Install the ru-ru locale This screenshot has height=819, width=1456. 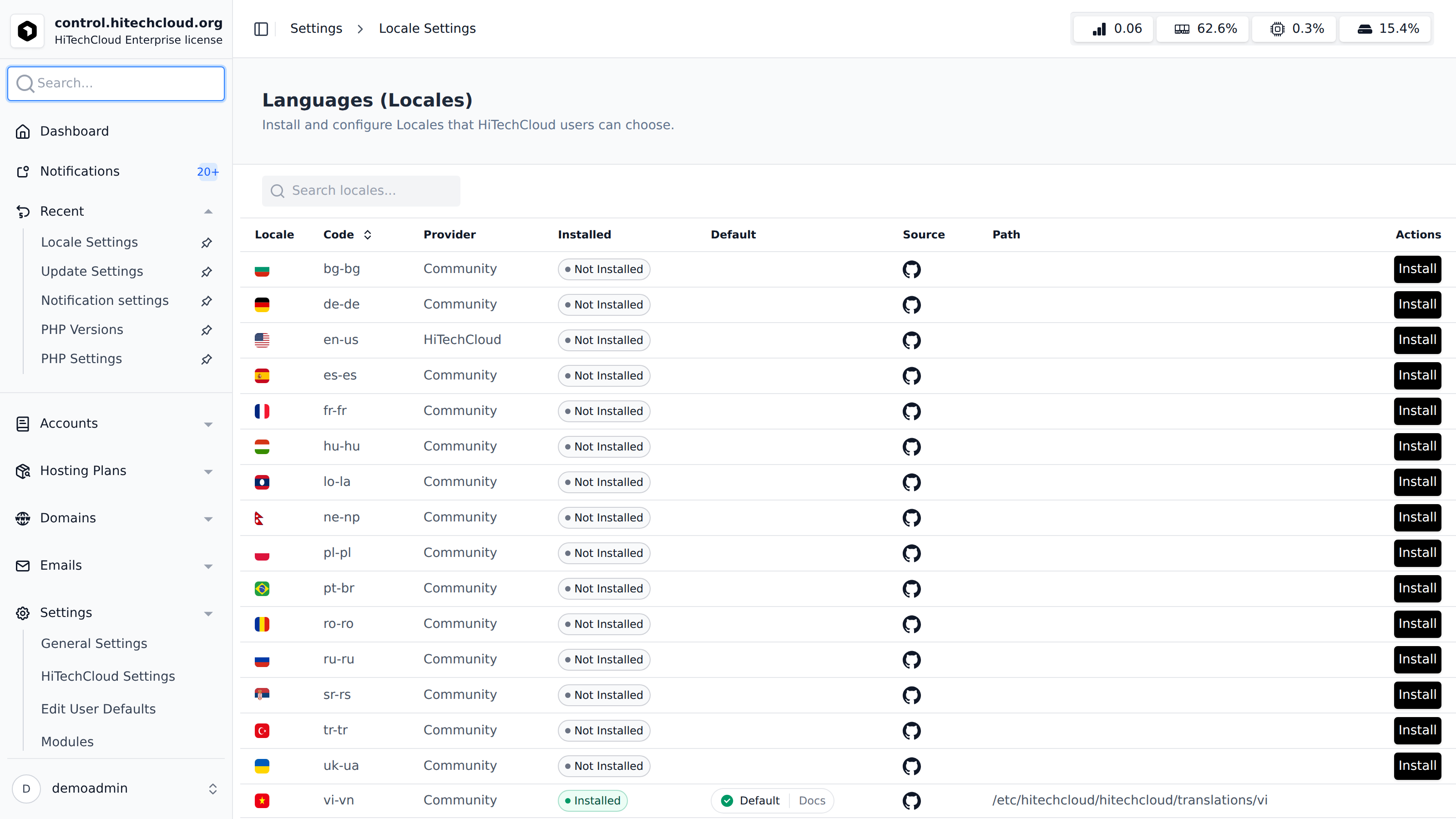1417,659
